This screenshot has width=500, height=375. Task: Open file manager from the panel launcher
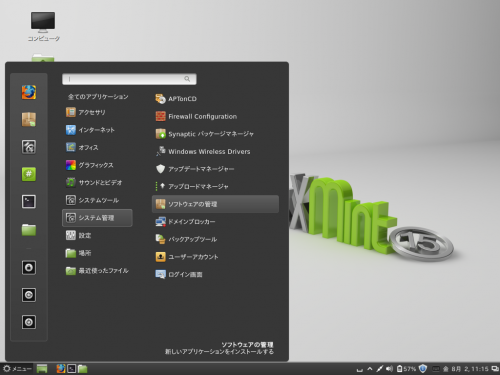tap(82, 369)
